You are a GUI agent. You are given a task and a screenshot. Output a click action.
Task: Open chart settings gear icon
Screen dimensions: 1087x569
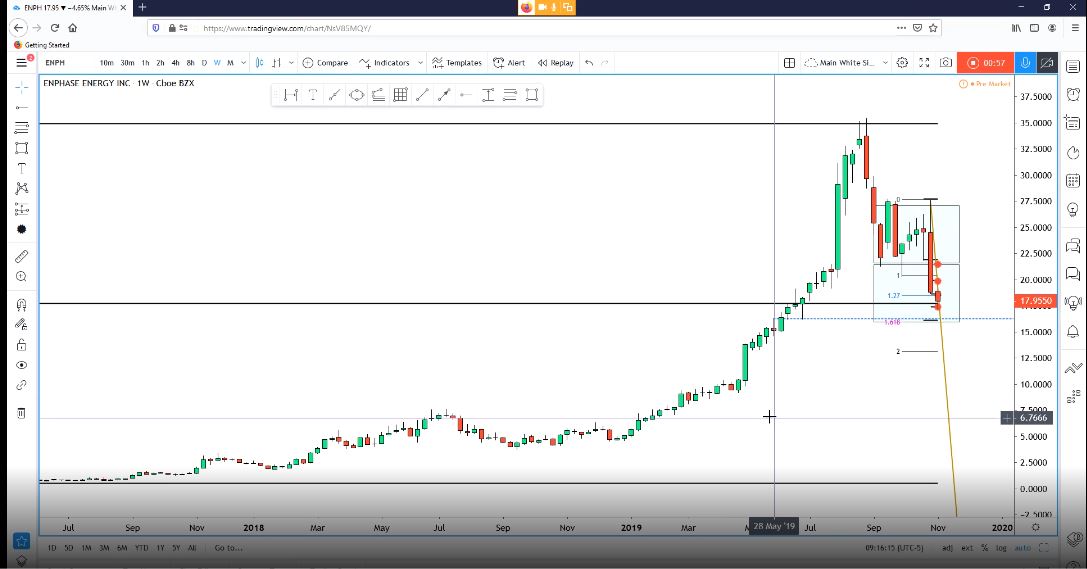click(902, 62)
